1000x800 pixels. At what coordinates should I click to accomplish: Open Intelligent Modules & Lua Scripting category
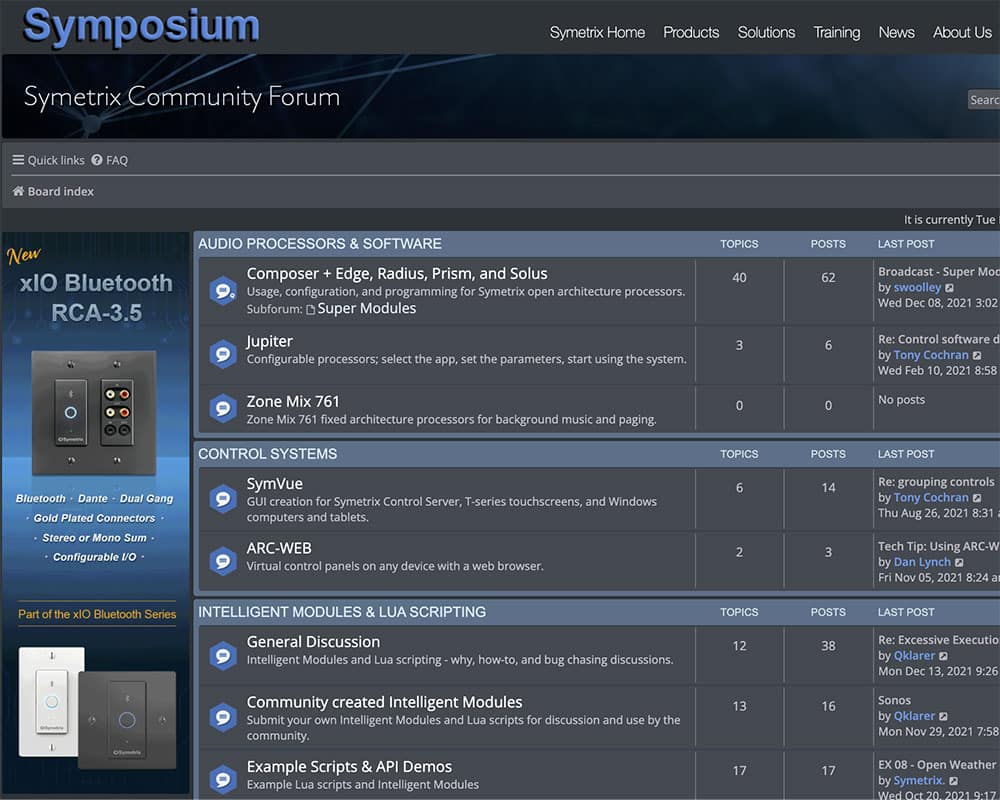click(342, 612)
